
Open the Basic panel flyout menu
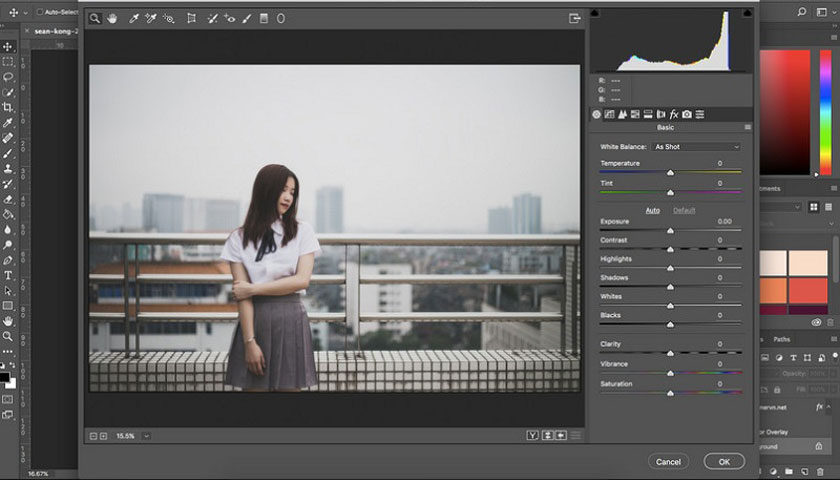click(x=747, y=128)
